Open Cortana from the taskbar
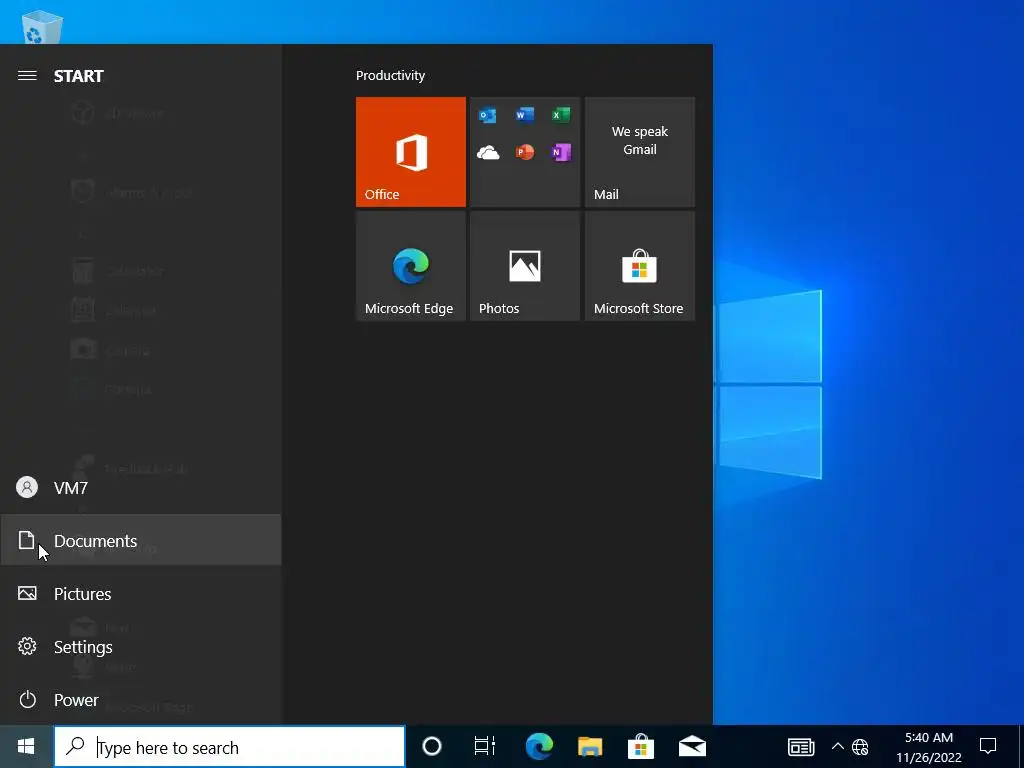 432,746
